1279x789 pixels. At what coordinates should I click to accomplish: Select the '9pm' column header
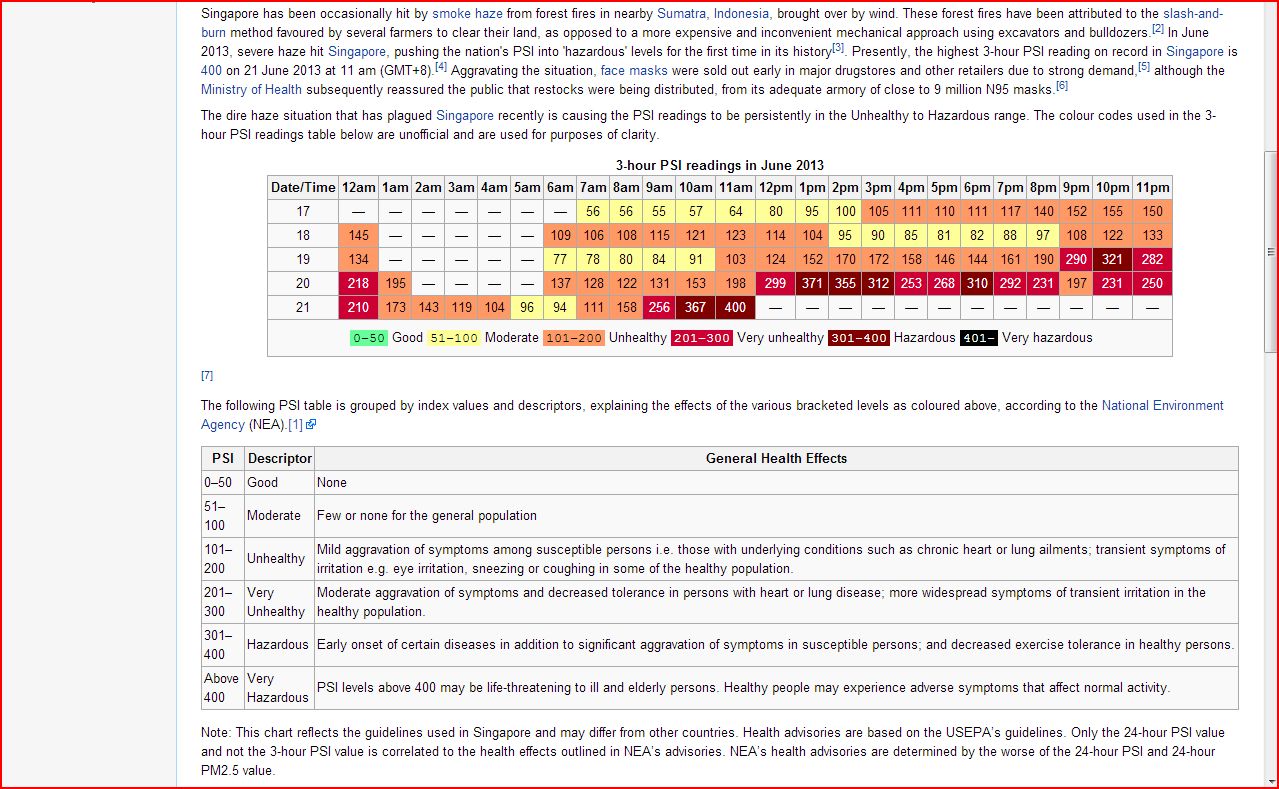click(1076, 188)
